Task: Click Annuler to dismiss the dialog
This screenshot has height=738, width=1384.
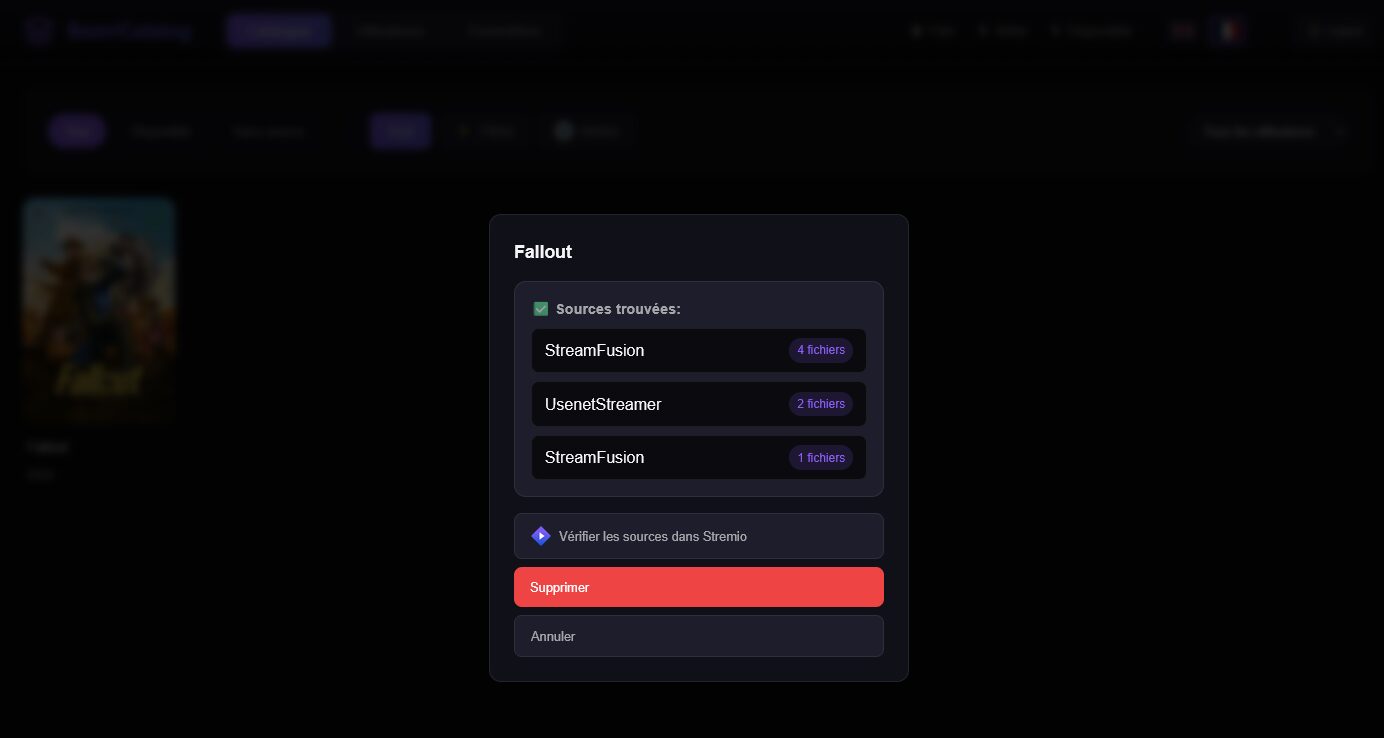Action: 698,636
